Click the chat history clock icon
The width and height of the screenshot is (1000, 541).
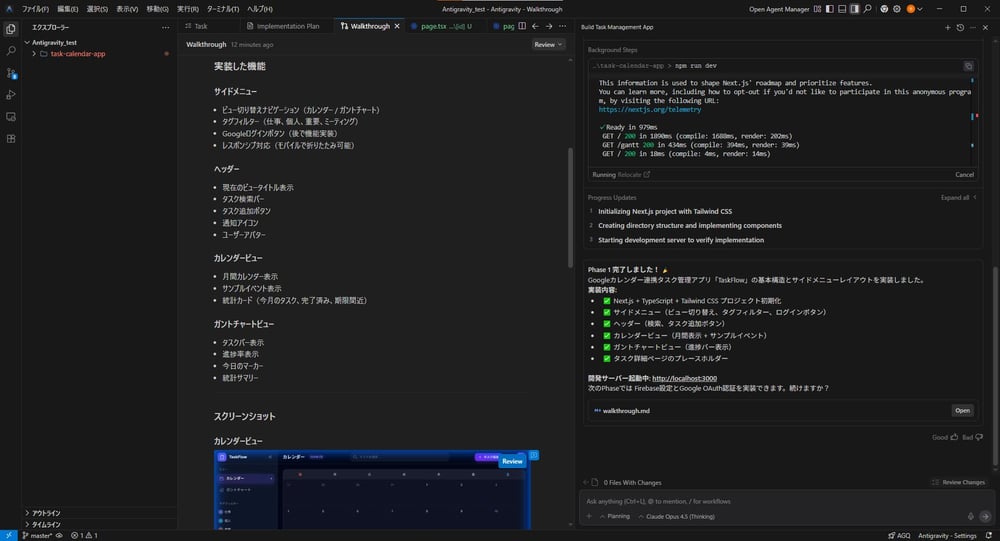tap(962, 27)
